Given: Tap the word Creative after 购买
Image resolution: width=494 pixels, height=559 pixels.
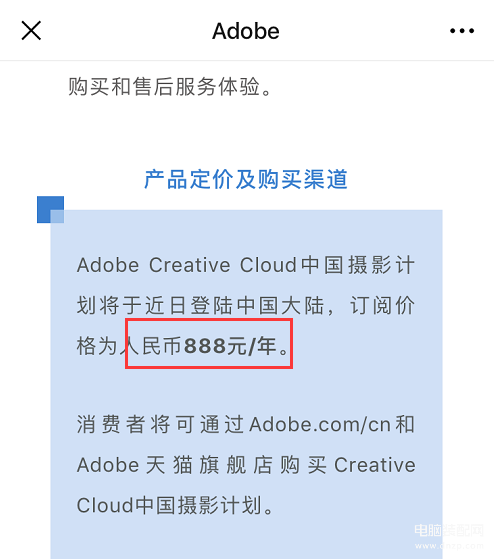Looking at the screenshot, I should pyautogui.click(x=375, y=465).
